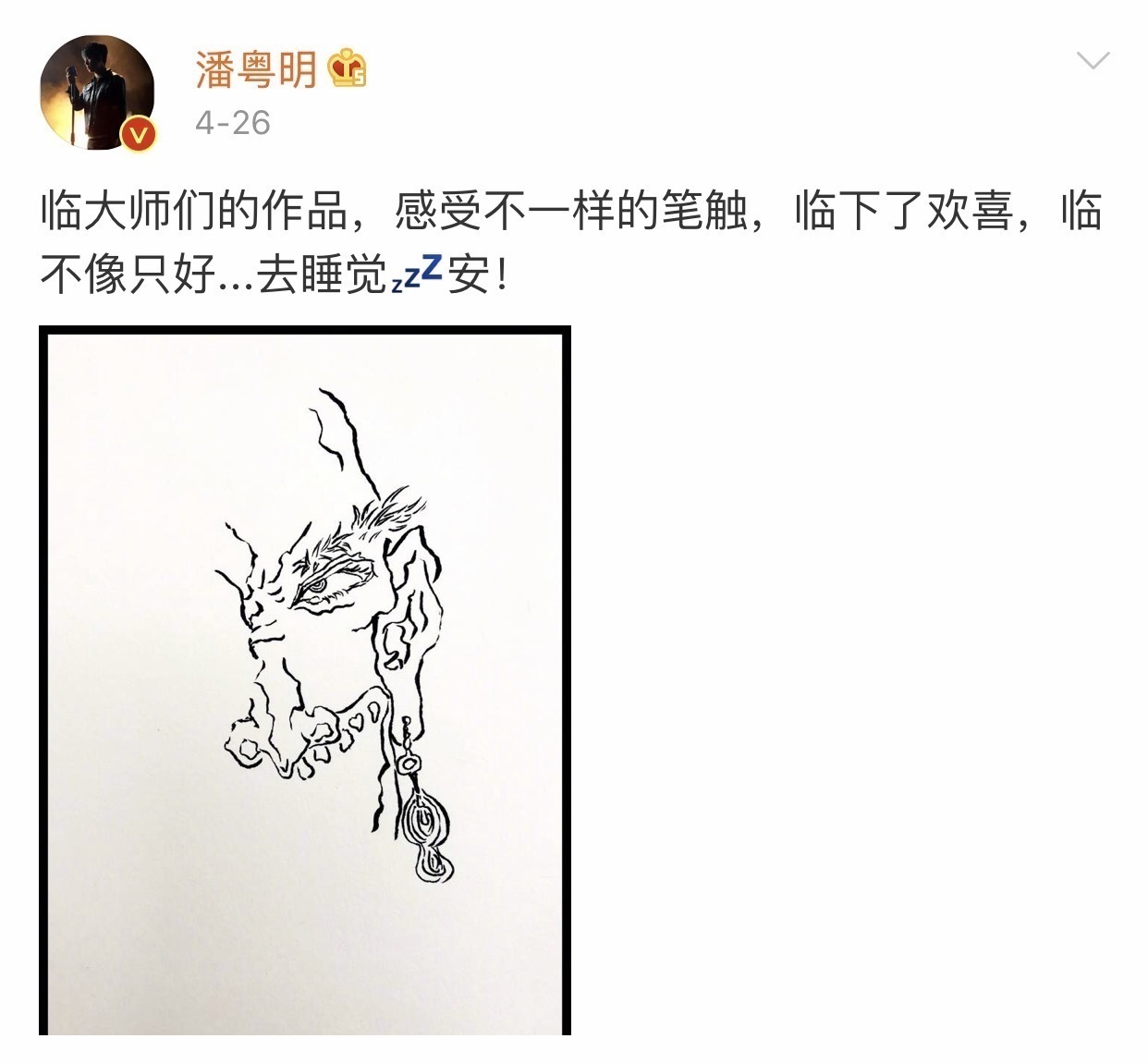The height and width of the screenshot is (1063, 1148).
Task: Click the orange verified V badge
Action: pyautogui.click(x=138, y=135)
